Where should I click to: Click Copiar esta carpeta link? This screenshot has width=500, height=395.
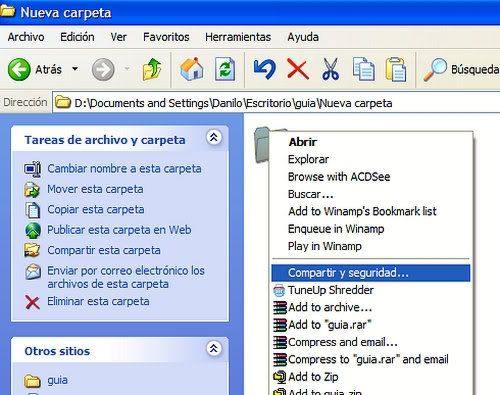(96, 209)
